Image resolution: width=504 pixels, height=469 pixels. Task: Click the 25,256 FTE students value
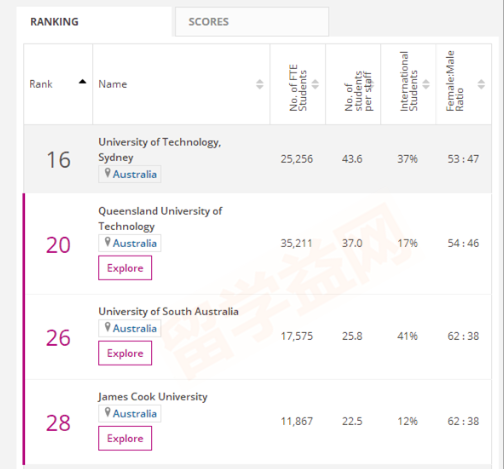[297, 159]
